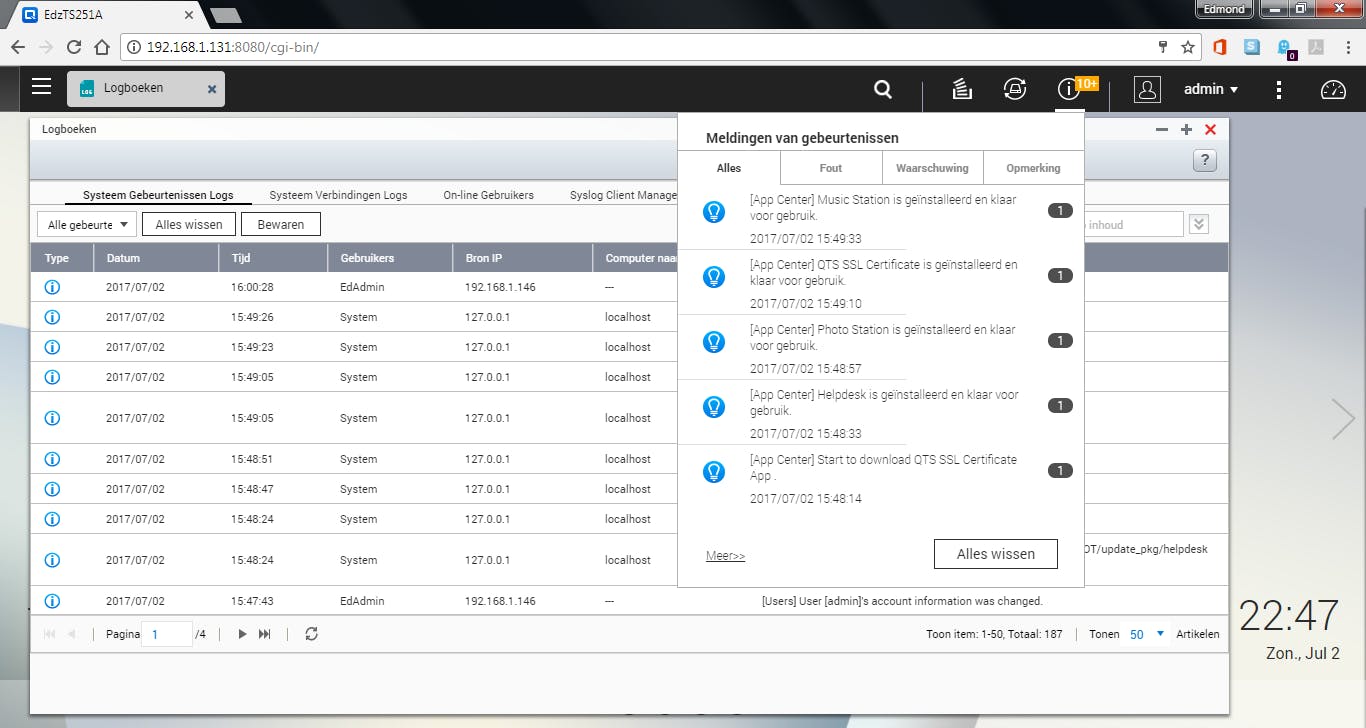
Task: Open the three-dot more options icon in QTS bar
Action: click(1279, 89)
